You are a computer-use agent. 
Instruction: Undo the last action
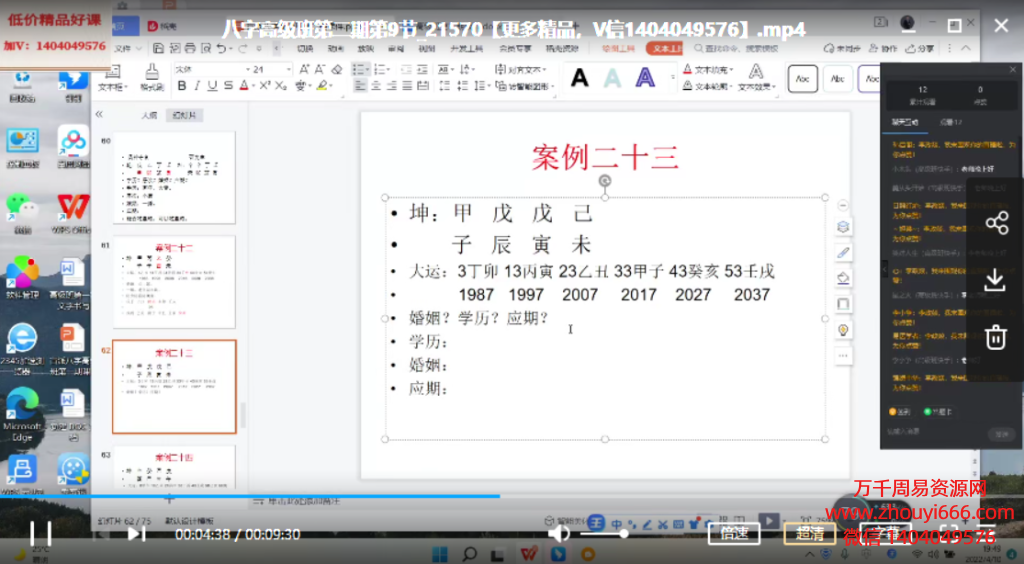coord(221,48)
